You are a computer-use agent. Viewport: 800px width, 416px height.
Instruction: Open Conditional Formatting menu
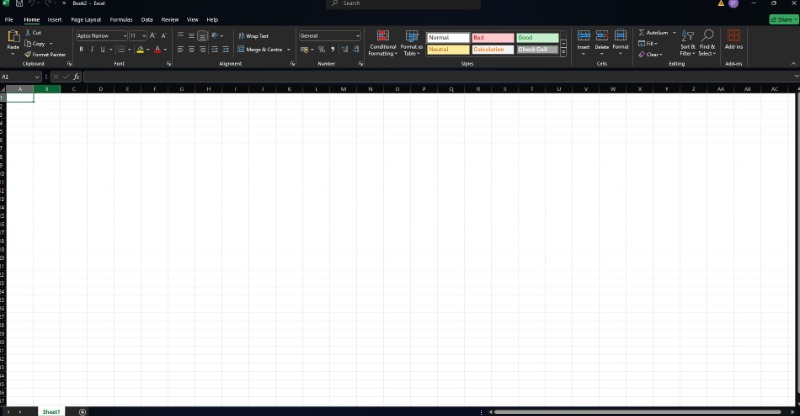pos(383,42)
